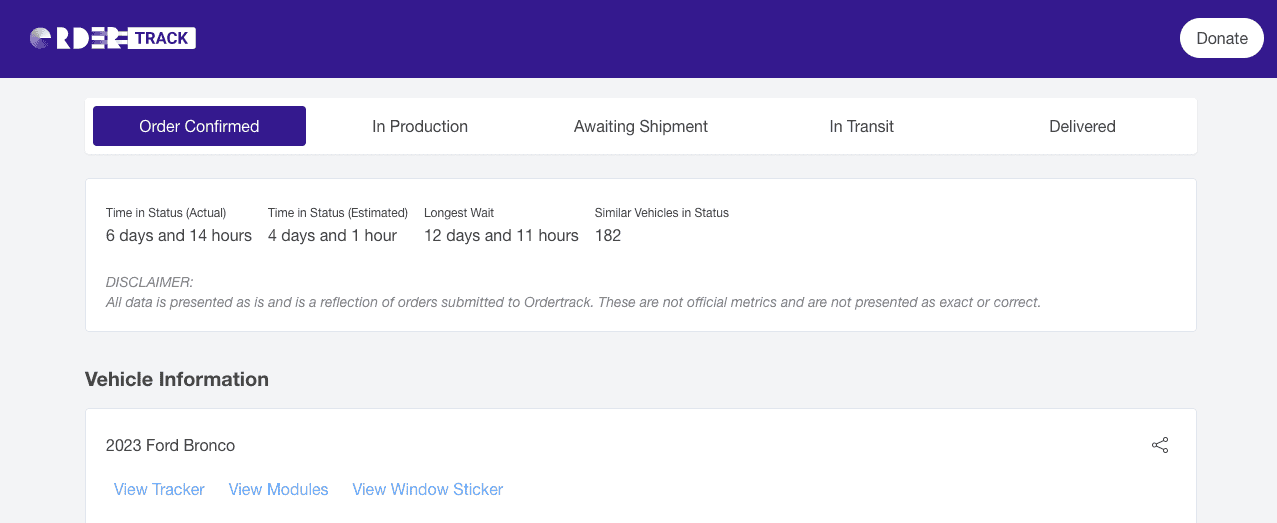Go to the Delivered tab
The width and height of the screenshot is (1277, 523).
[1082, 126]
